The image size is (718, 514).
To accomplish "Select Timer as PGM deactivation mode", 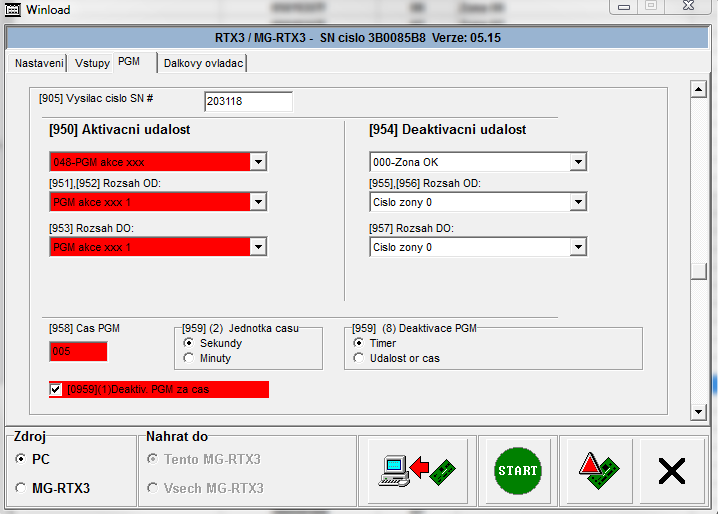I will [360, 342].
